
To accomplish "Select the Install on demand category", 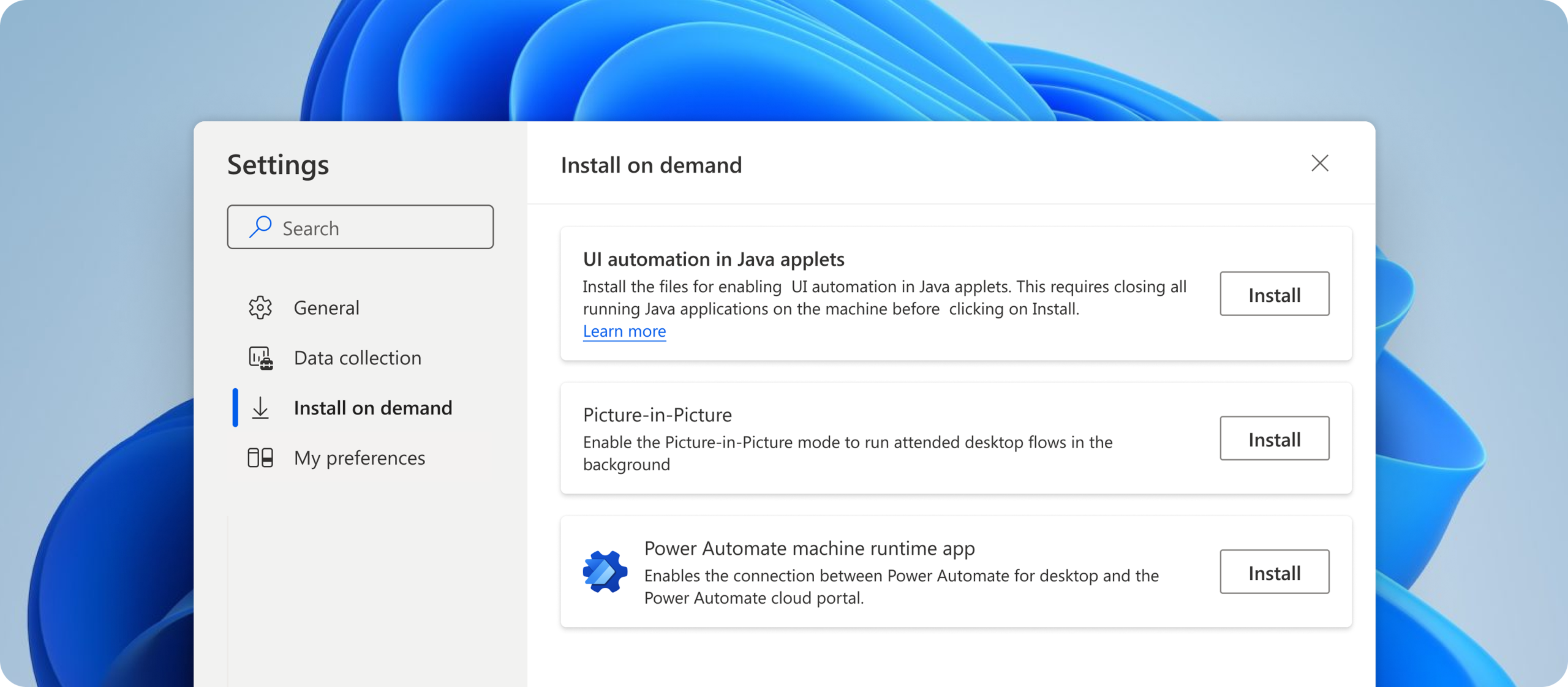I will point(373,408).
